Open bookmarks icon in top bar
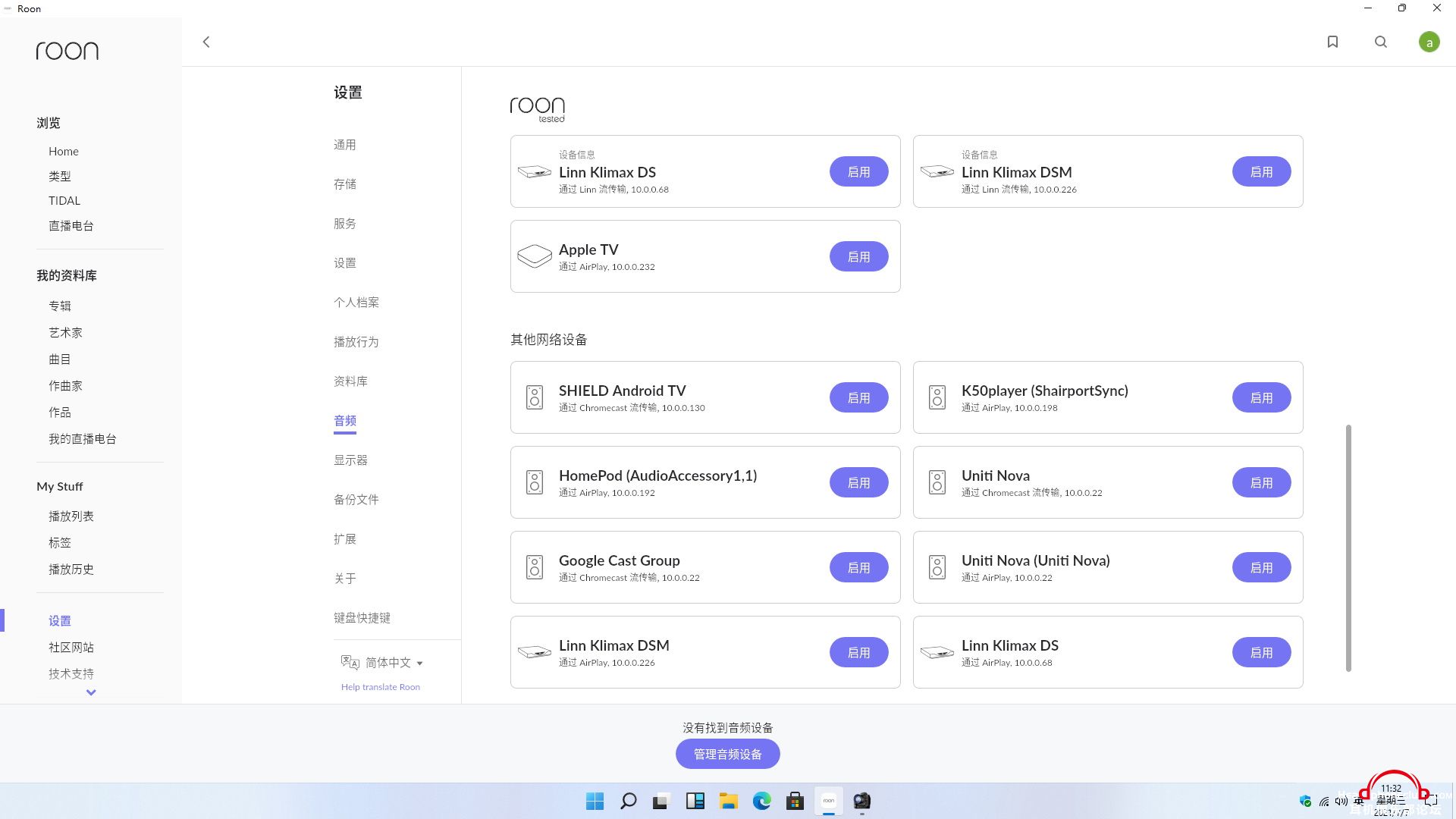 (x=1332, y=42)
